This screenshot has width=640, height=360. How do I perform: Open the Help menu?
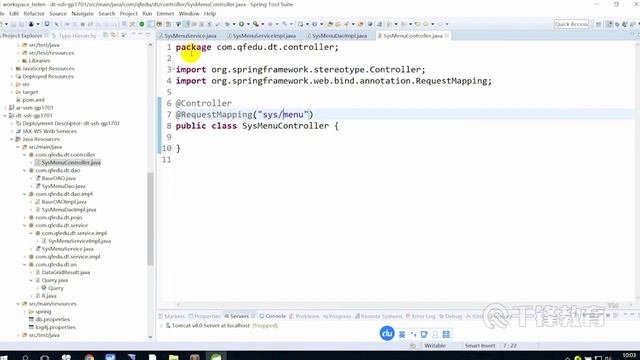point(210,13)
